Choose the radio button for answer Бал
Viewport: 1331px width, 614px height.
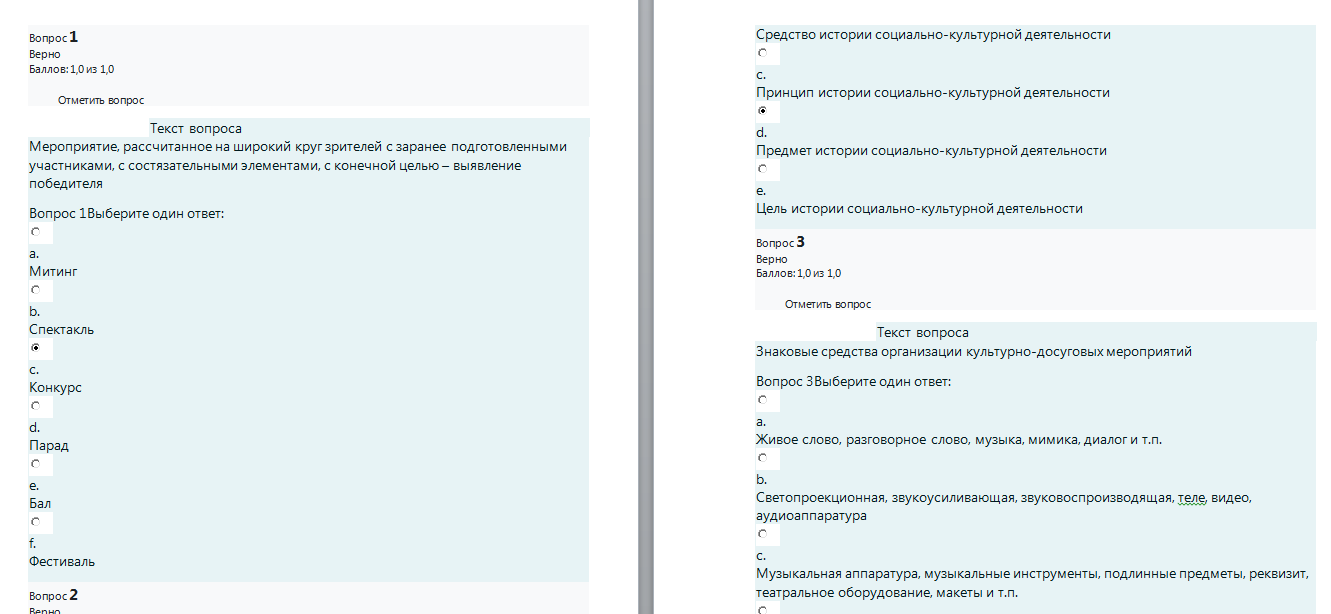pos(35,464)
